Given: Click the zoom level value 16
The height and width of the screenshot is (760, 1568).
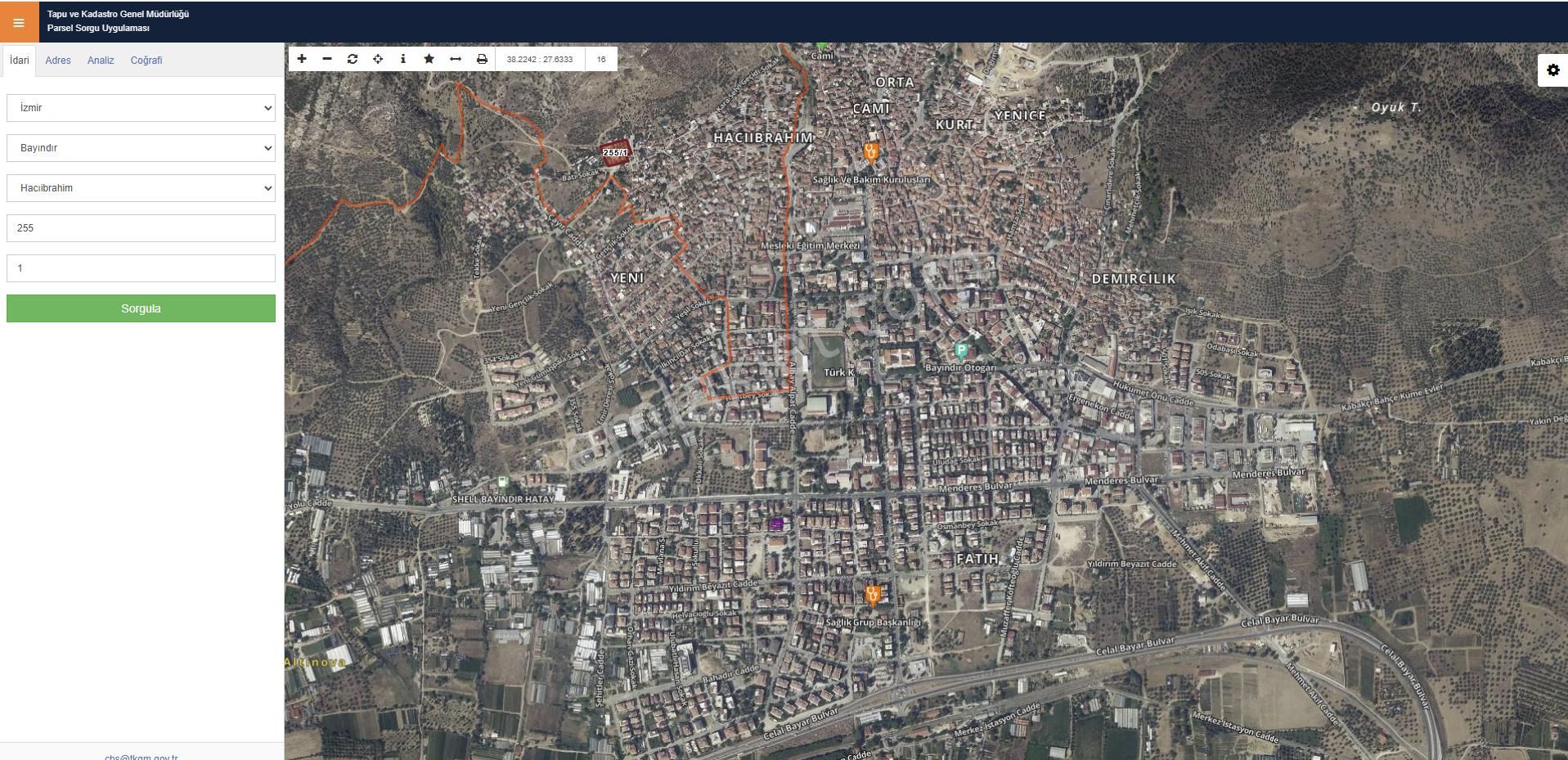Looking at the screenshot, I should point(601,59).
